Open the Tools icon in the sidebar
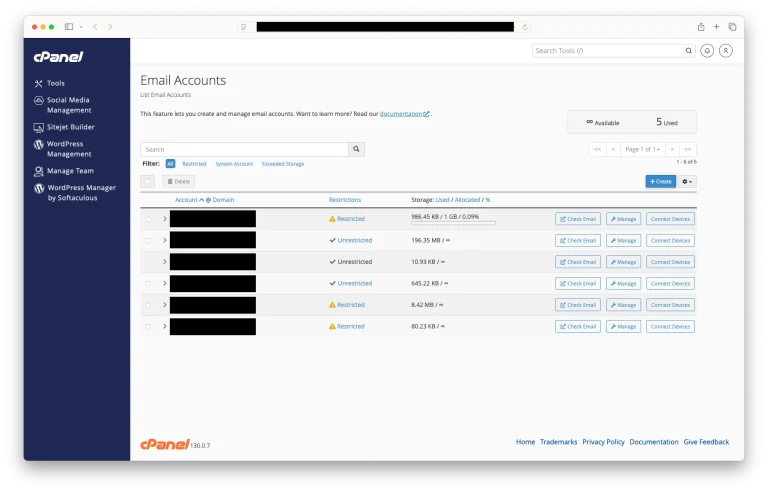Screen dimensions: 768x492 (x=39, y=84)
